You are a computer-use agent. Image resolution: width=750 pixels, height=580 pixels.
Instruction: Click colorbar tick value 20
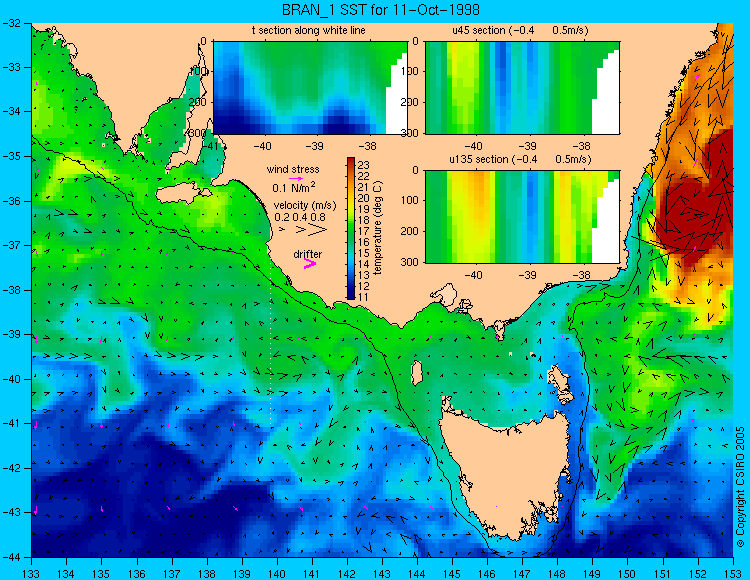click(364, 198)
